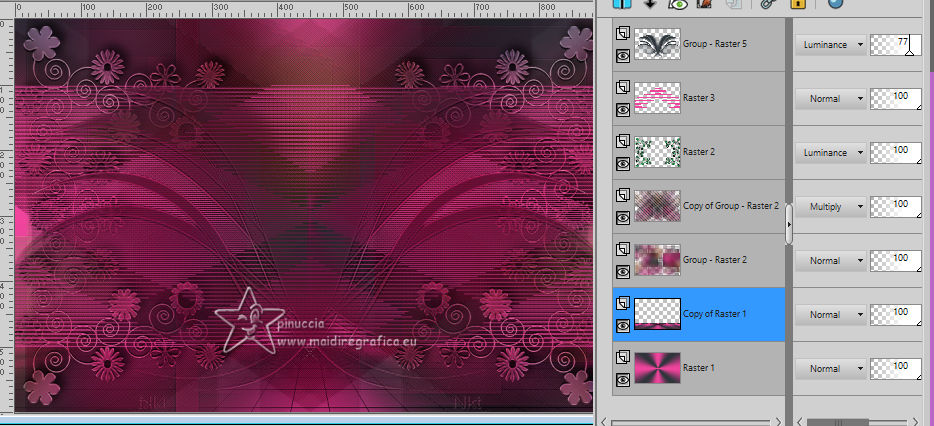The width and height of the screenshot is (934, 426).
Task: Hide the Group - Raster 5 layer
Action: point(622,56)
